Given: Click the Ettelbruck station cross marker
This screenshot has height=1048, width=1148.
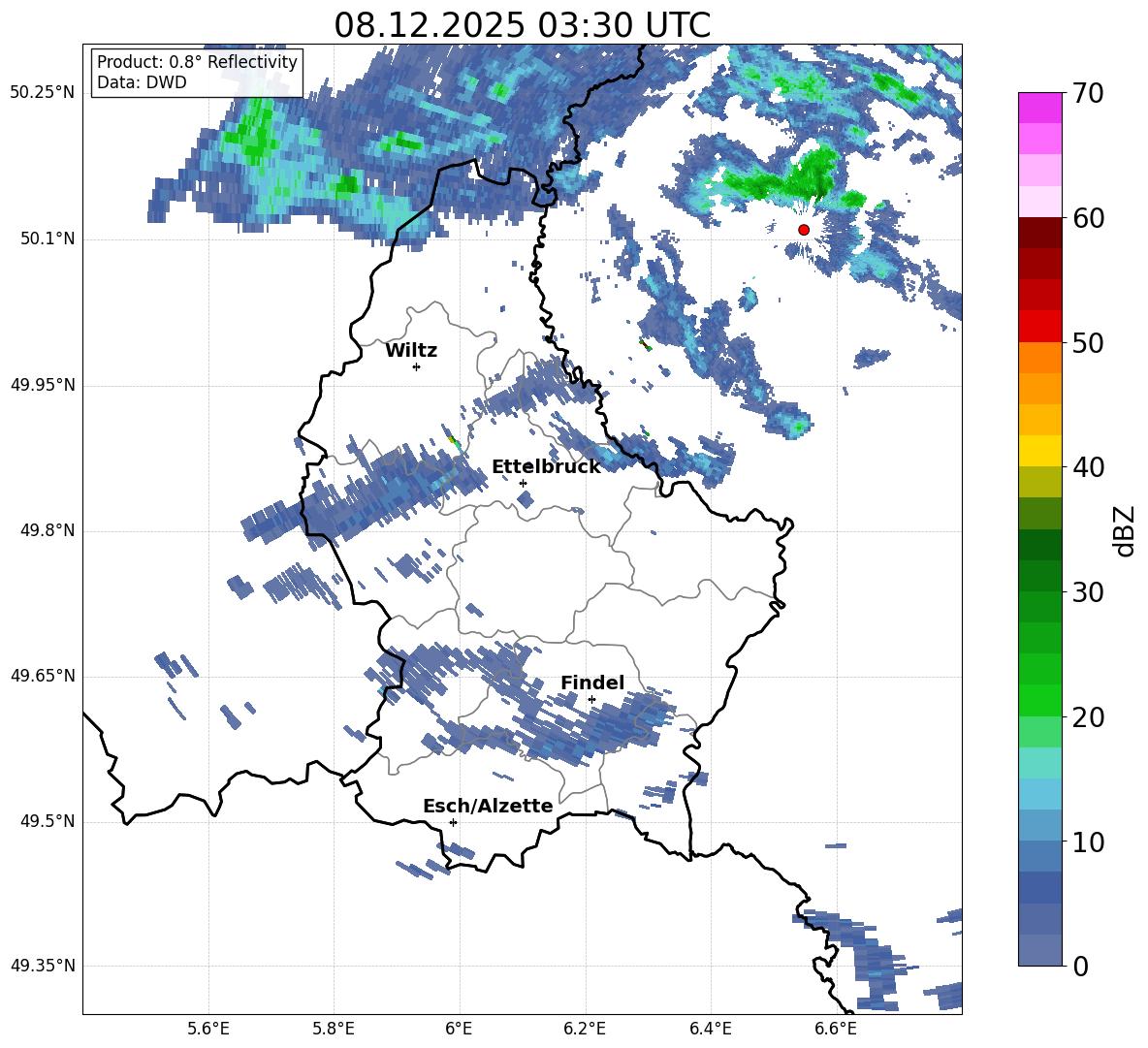Looking at the screenshot, I should tap(523, 483).
